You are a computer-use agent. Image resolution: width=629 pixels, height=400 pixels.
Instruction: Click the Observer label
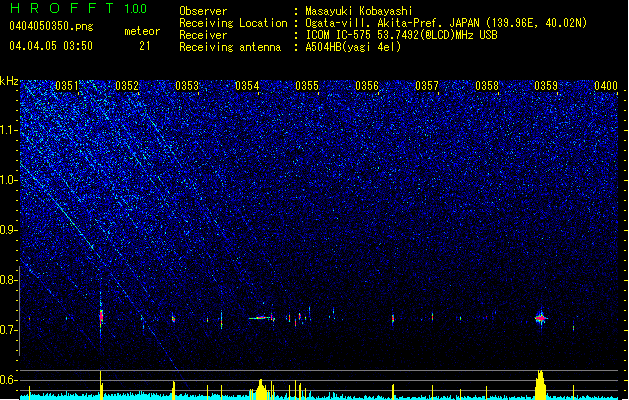pyautogui.click(x=203, y=11)
